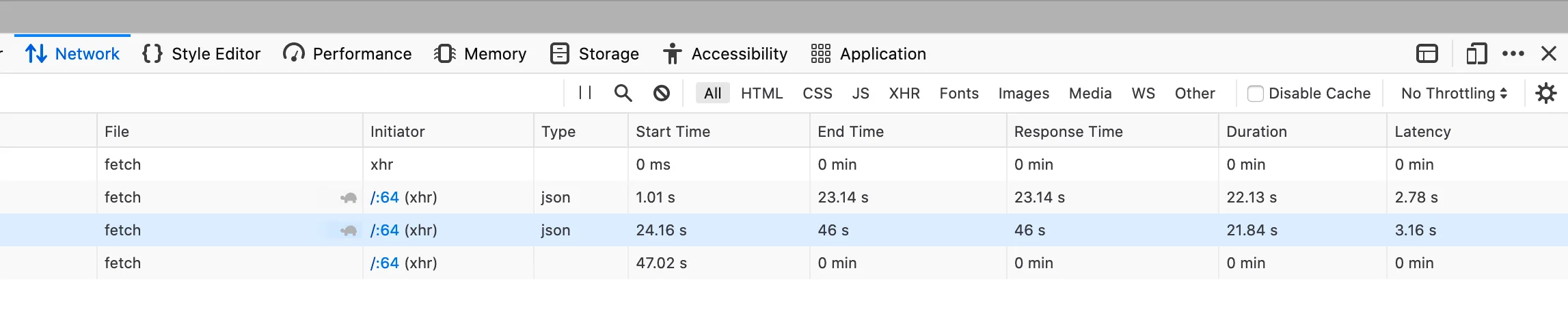Enable the Disable Cache checkbox

(x=1255, y=94)
